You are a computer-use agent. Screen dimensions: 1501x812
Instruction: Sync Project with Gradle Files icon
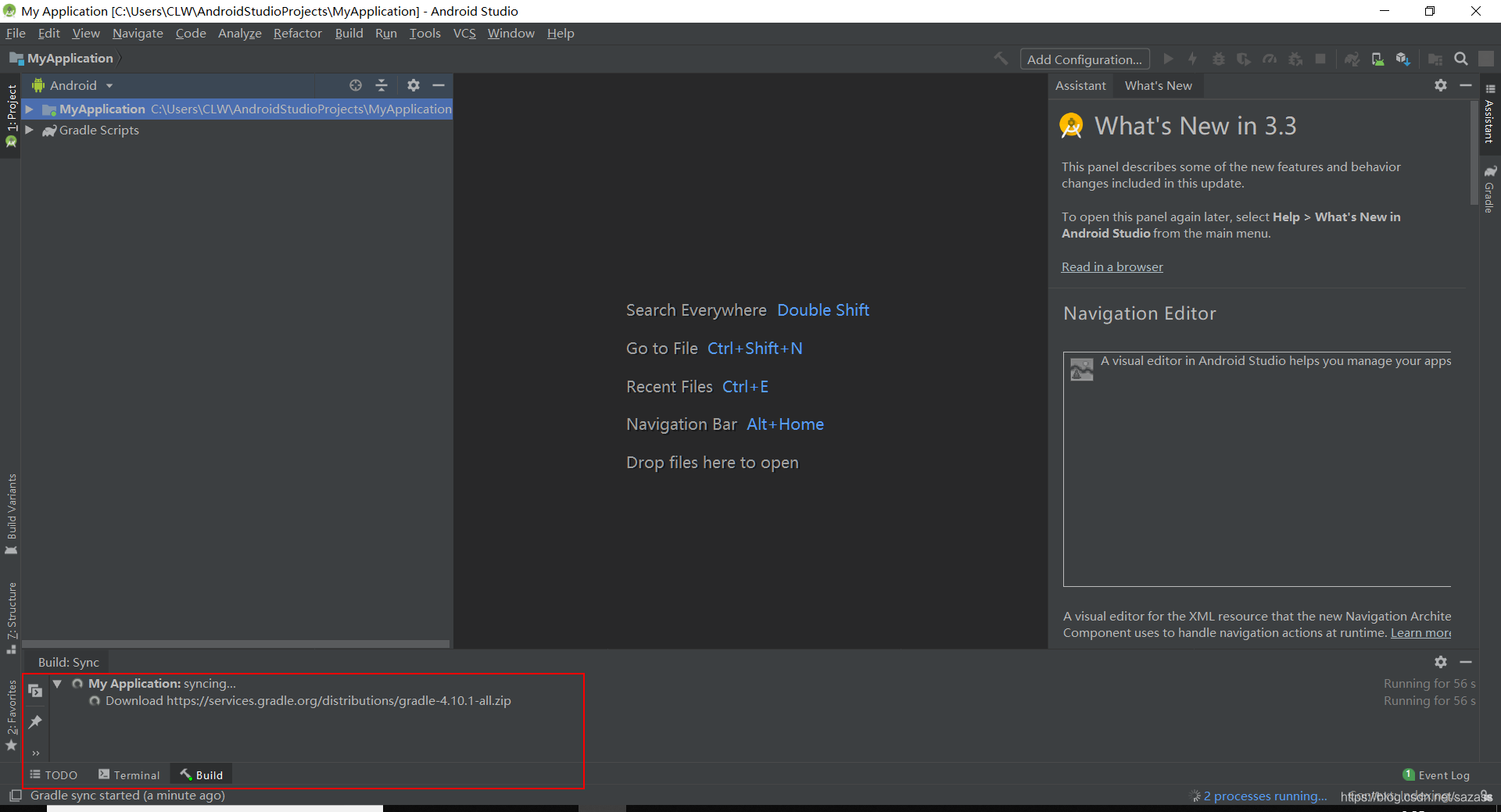click(1352, 59)
